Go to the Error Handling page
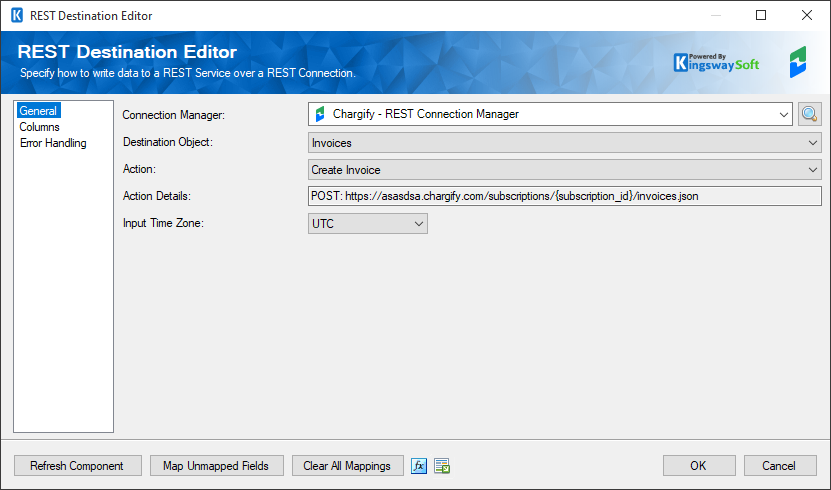This screenshot has width=831, height=490. click(x=53, y=143)
